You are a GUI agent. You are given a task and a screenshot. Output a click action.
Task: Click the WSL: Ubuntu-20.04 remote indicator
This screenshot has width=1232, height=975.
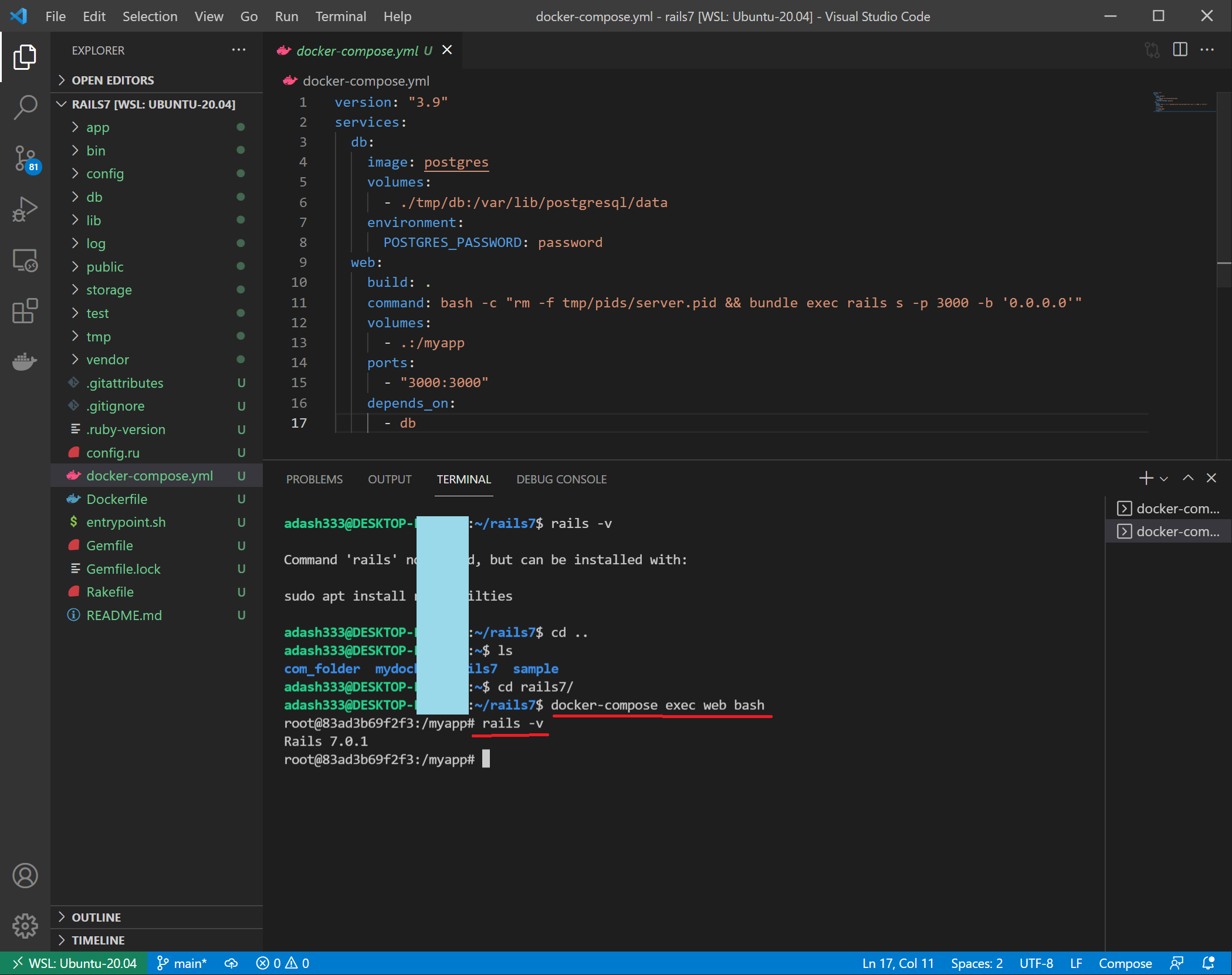point(74,963)
